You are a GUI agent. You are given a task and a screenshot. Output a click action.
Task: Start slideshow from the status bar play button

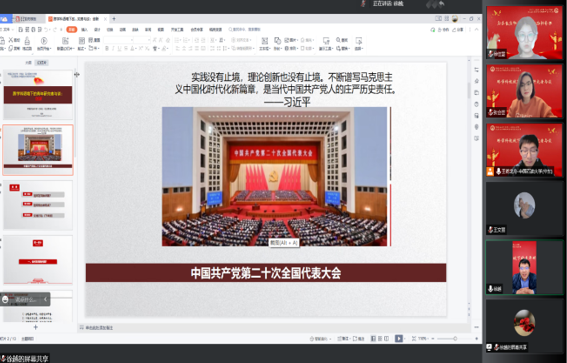[398, 339]
